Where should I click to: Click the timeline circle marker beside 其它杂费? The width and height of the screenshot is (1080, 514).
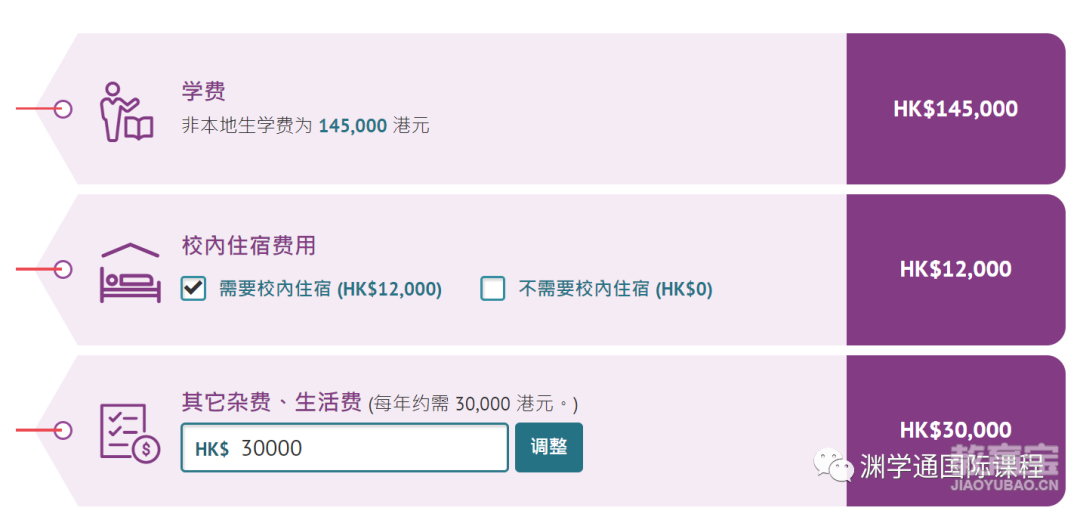pyautogui.click(x=63, y=431)
